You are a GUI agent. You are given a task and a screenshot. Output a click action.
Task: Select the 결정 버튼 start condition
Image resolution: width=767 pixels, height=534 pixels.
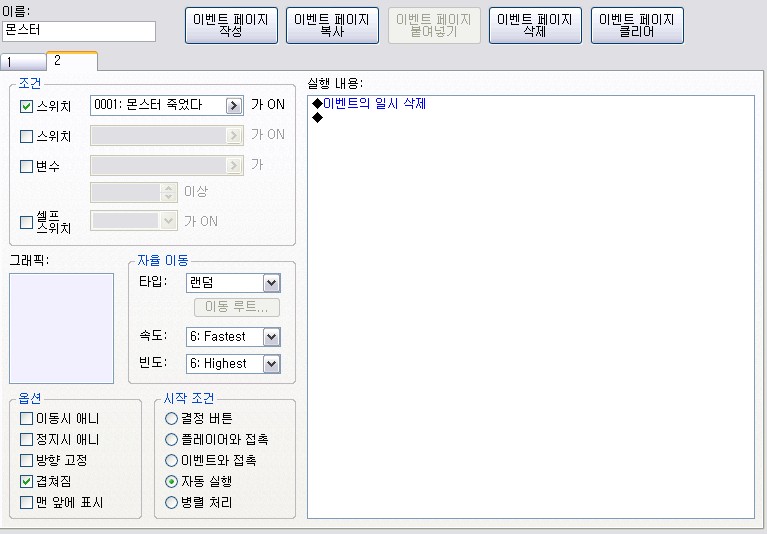[173, 418]
